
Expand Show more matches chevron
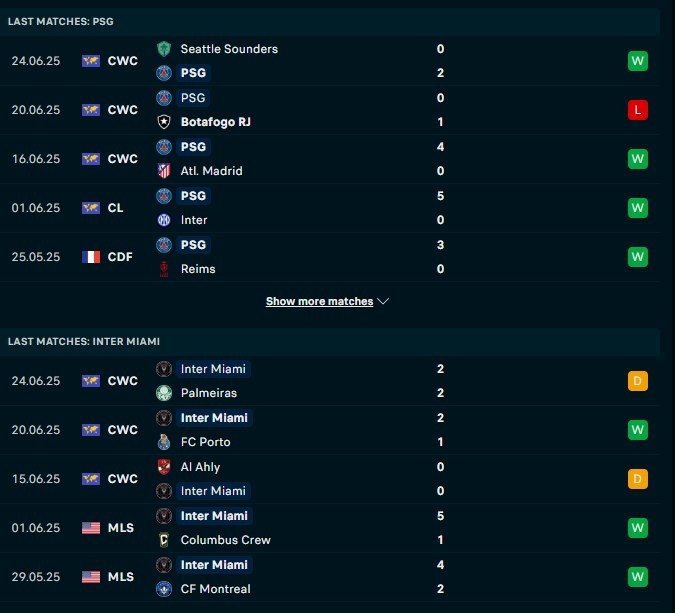tap(383, 301)
